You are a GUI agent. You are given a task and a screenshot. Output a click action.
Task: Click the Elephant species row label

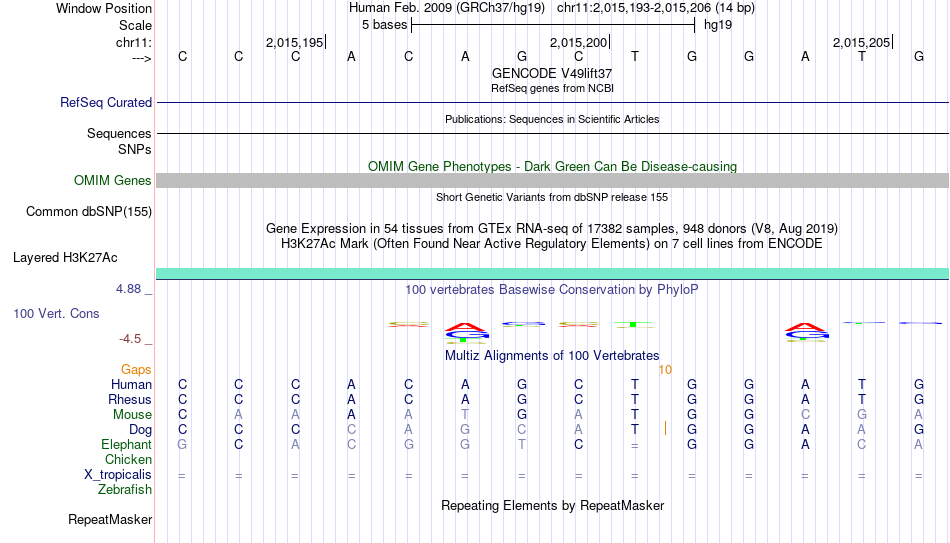(x=126, y=444)
